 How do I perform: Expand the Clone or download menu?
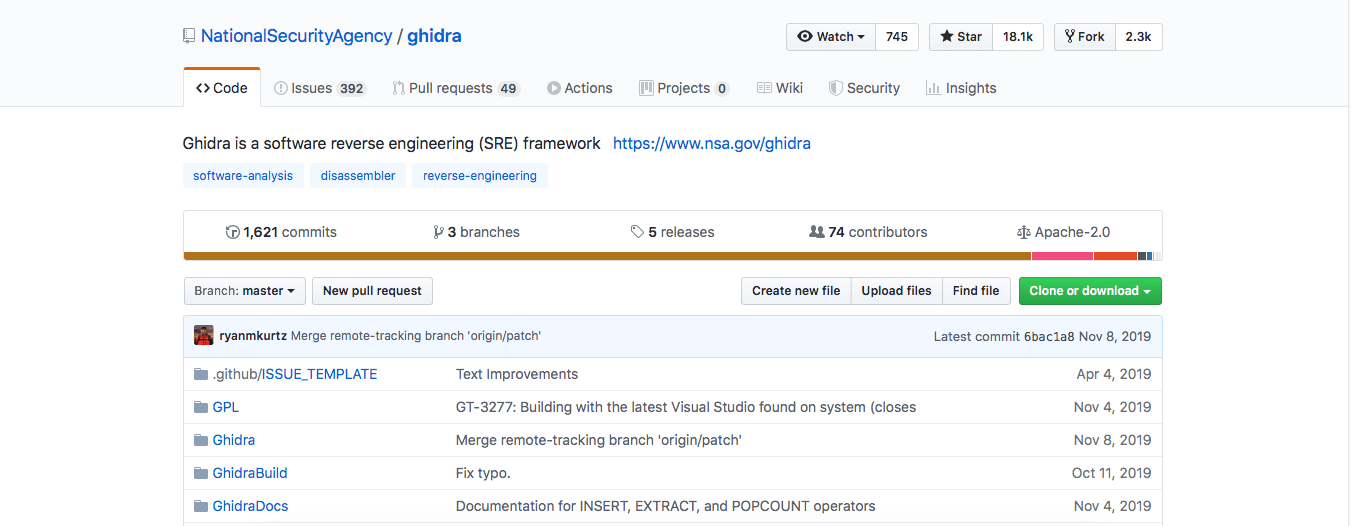tap(1090, 291)
